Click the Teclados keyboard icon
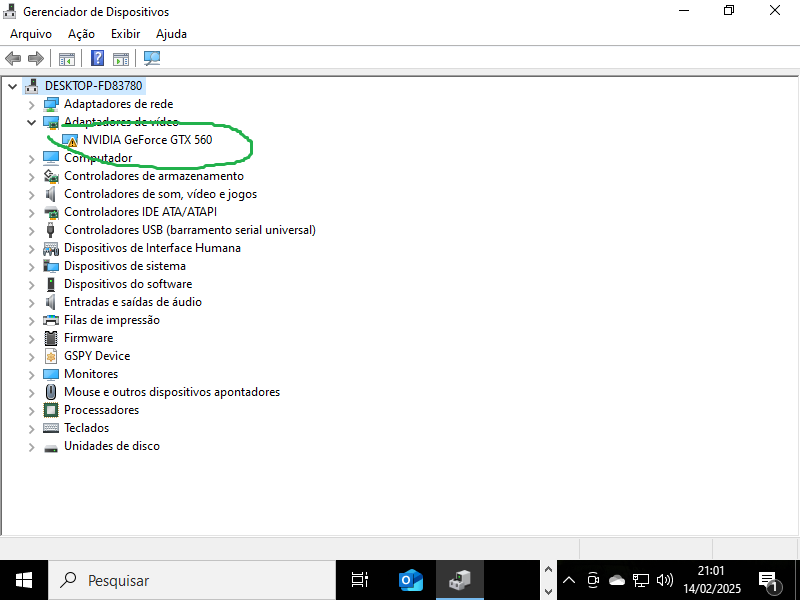 (x=51, y=428)
